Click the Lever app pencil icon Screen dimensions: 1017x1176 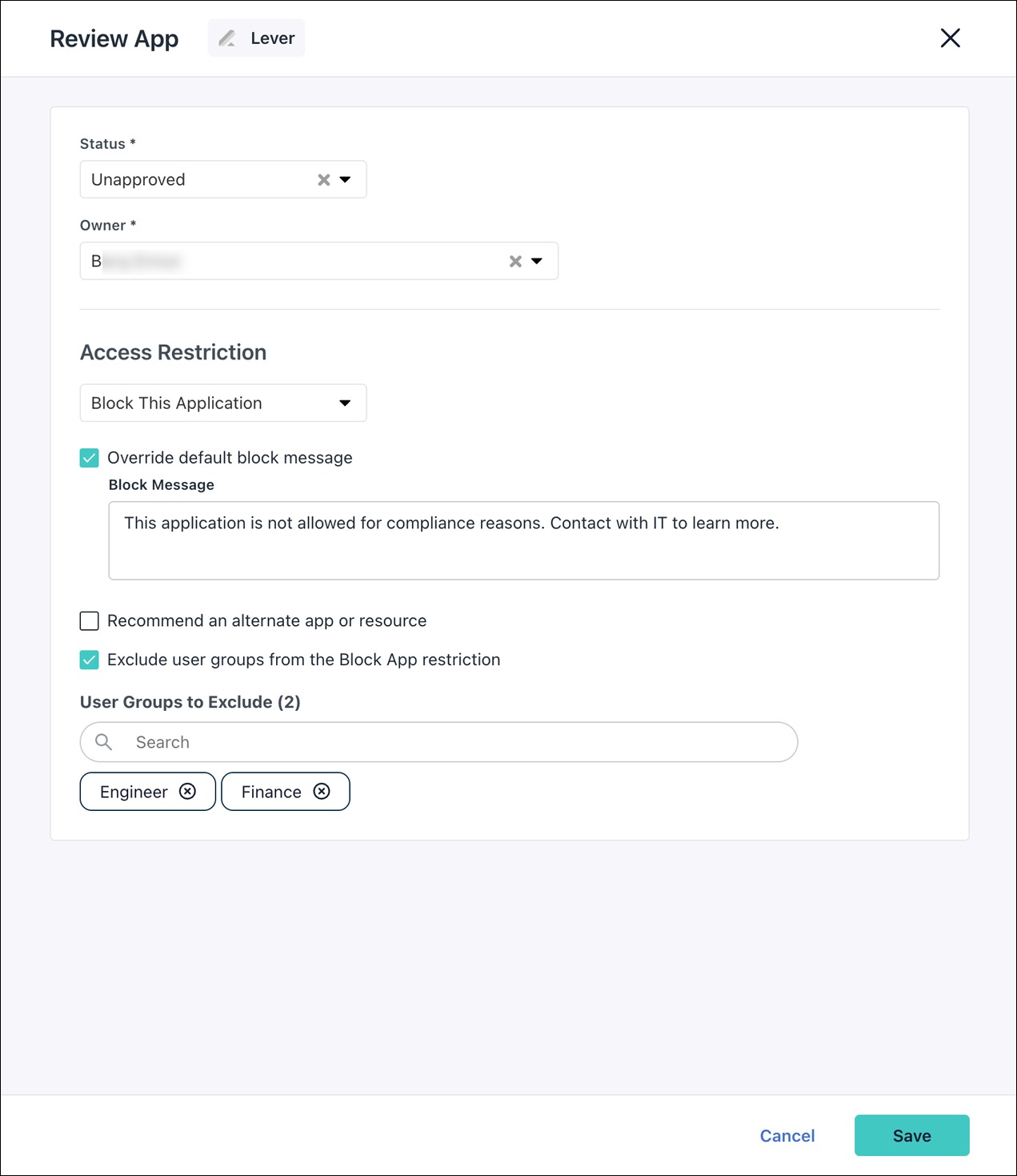point(227,38)
